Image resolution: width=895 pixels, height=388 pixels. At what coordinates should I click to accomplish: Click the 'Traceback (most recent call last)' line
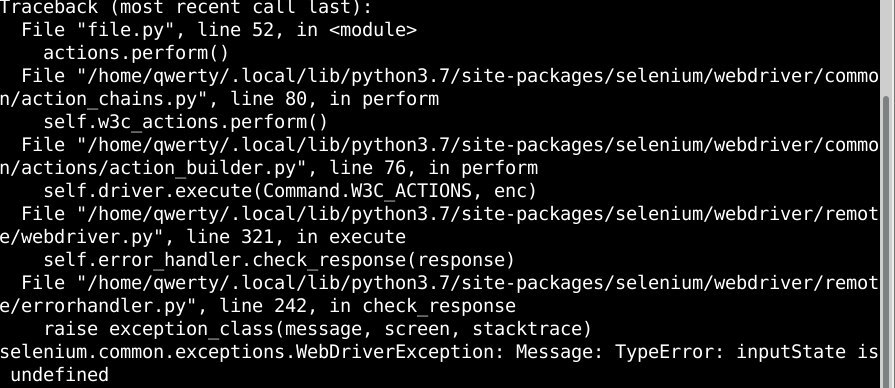186,7
